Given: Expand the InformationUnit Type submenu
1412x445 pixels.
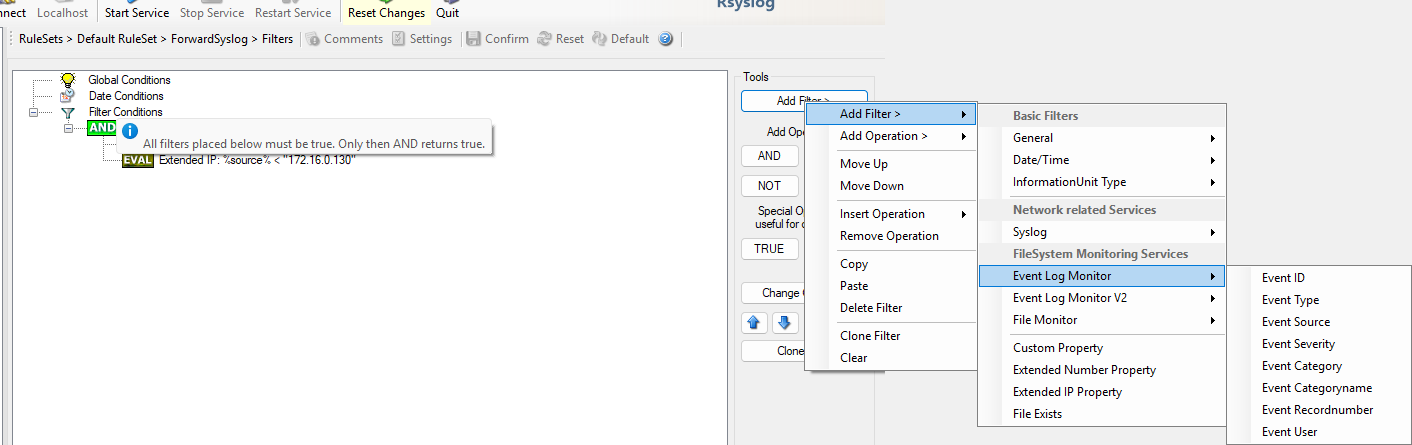Looking at the screenshot, I should tap(1102, 182).
